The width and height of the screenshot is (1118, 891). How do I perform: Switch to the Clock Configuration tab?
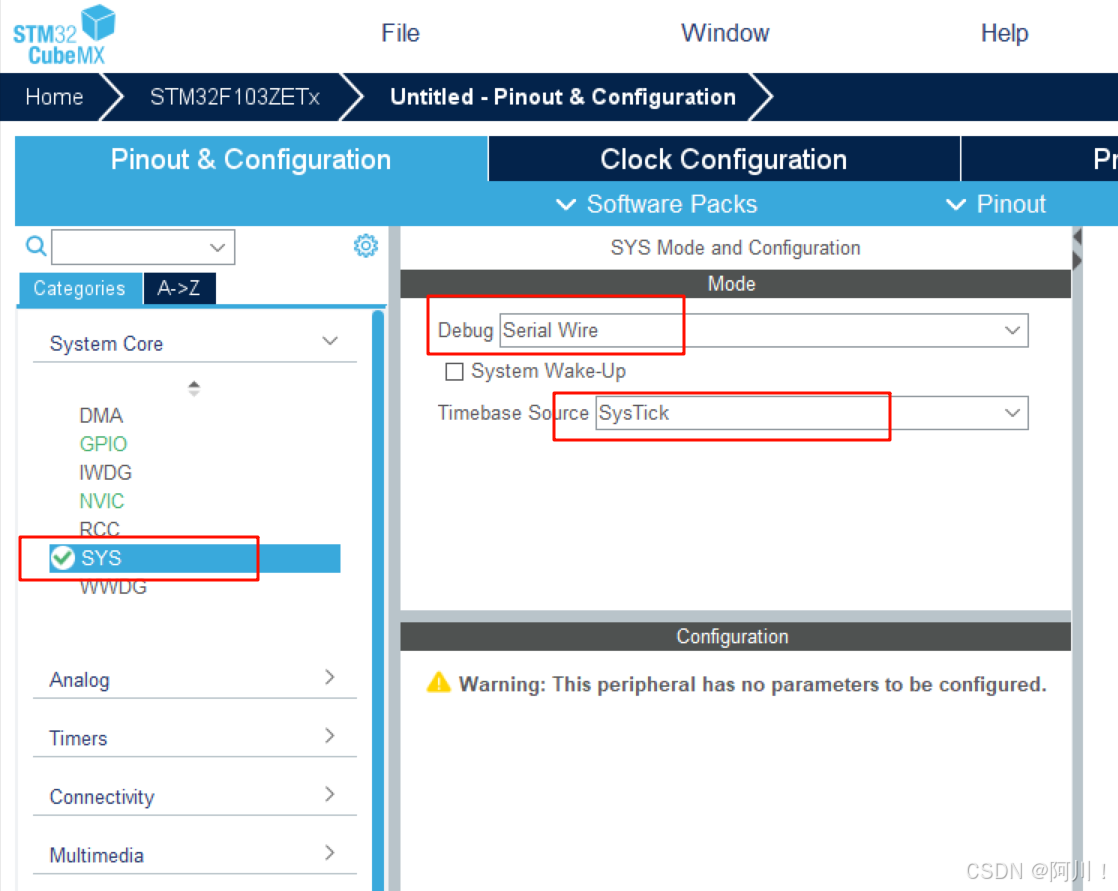pos(724,159)
